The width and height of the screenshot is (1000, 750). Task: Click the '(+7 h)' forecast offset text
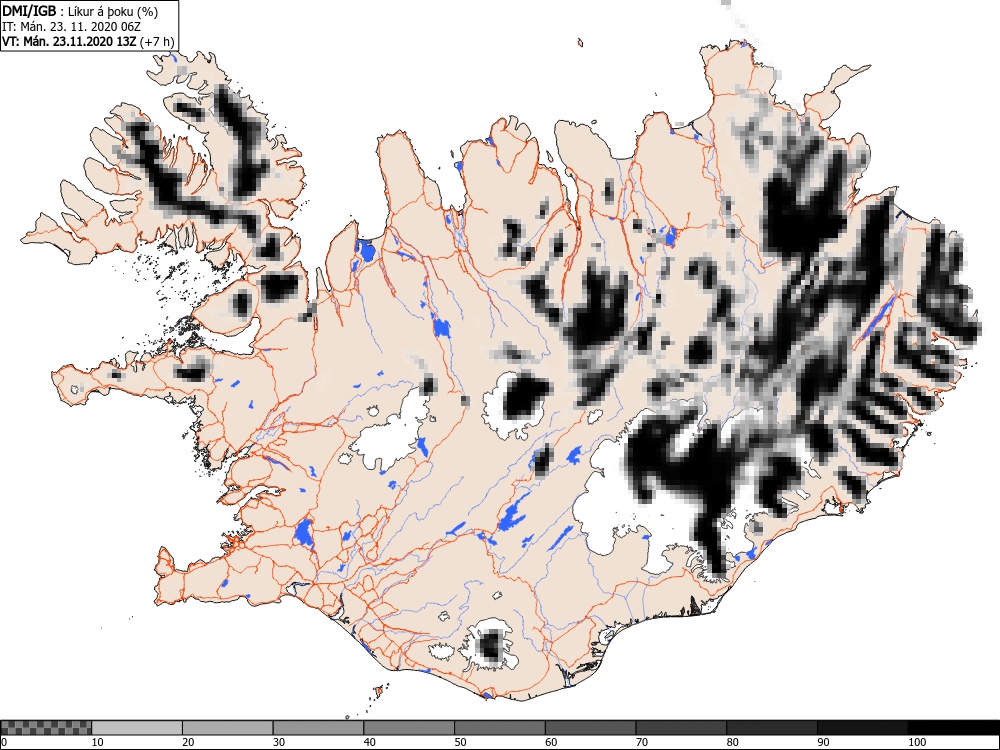pyautogui.click(x=156, y=42)
